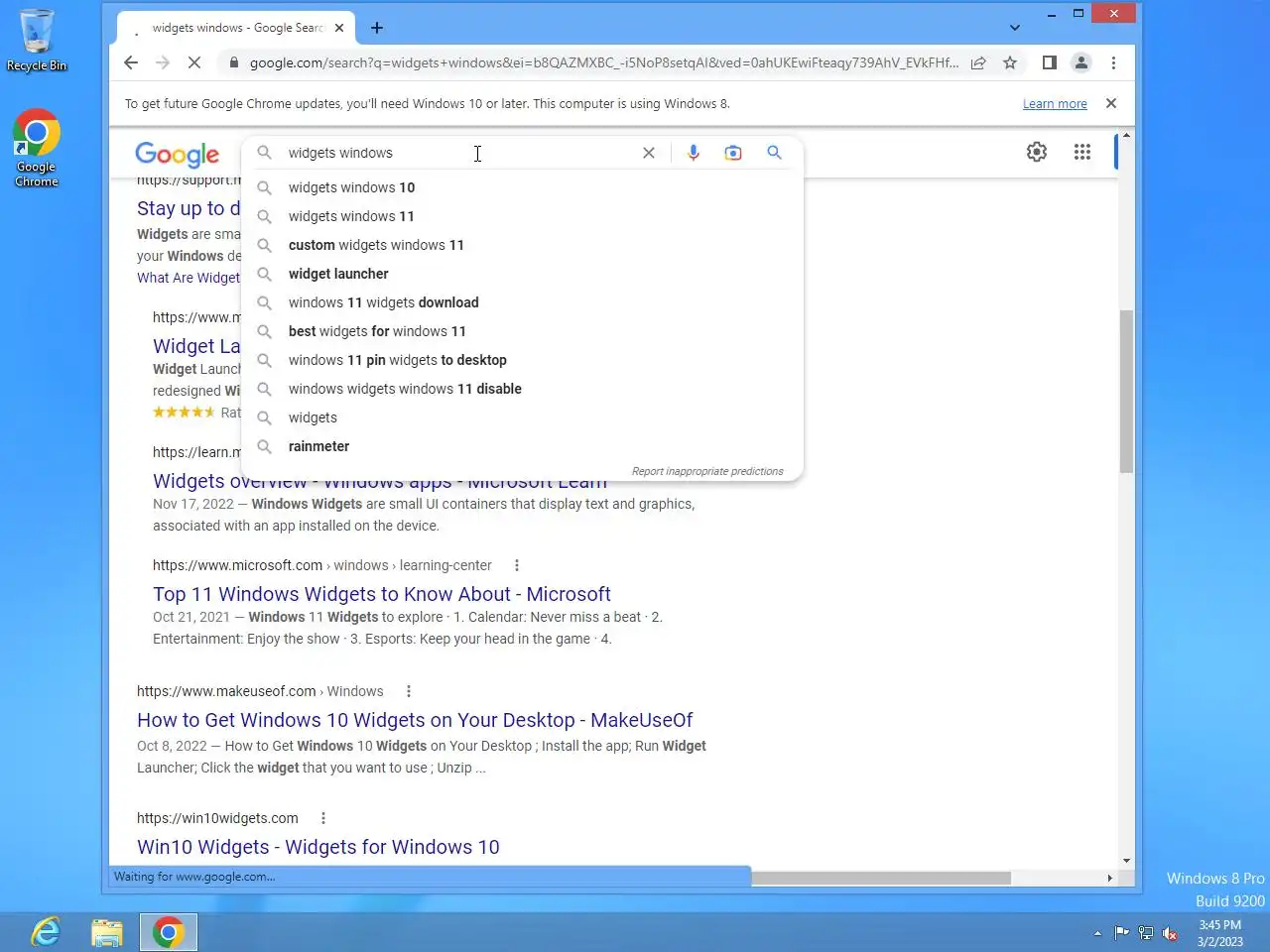Open Google settings gear

tap(1037, 152)
